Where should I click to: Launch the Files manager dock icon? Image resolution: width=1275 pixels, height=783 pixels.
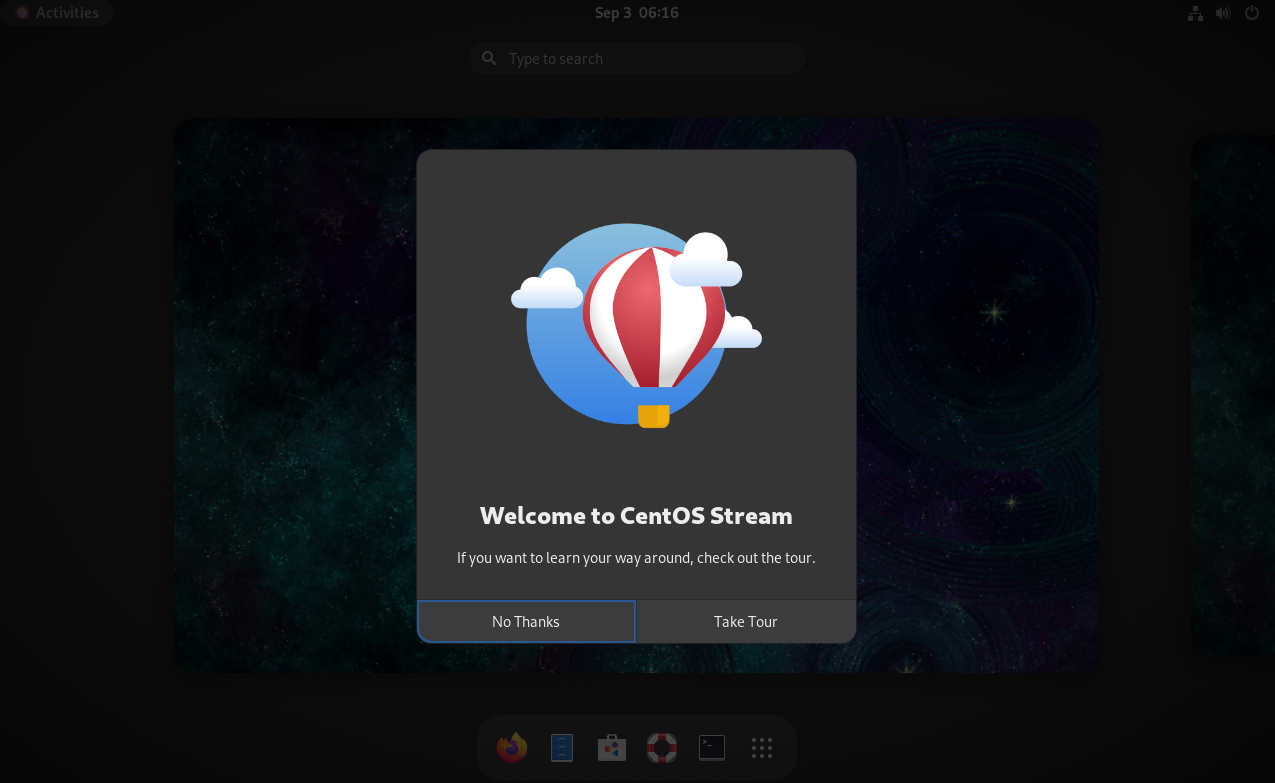coord(562,748)
